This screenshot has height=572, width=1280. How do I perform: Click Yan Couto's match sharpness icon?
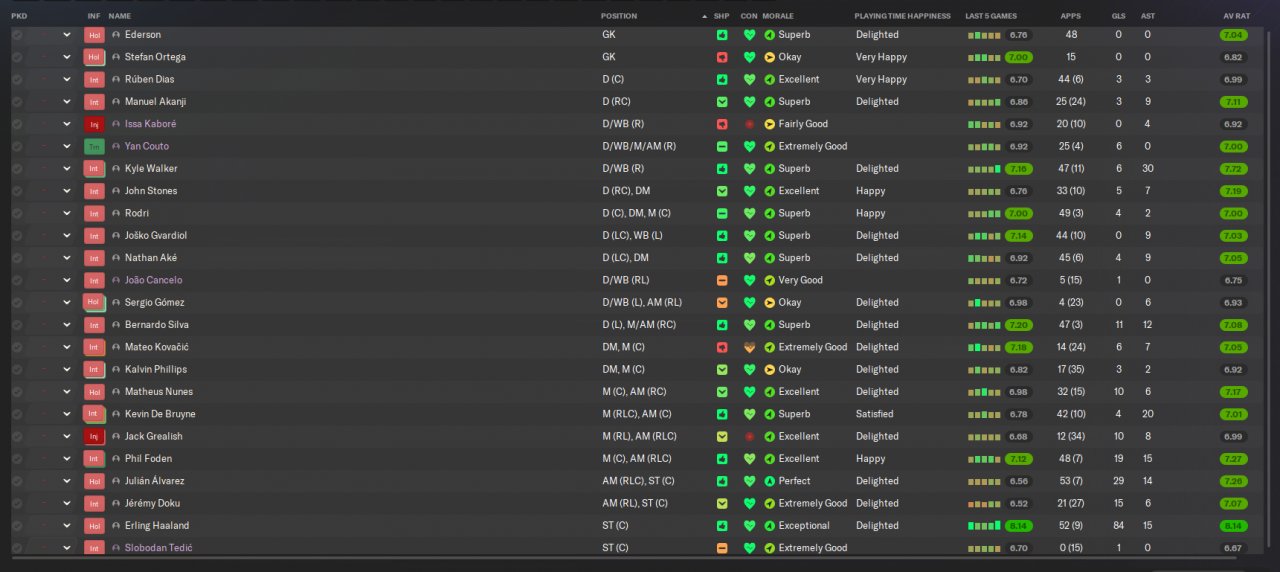tap(722, 146)
